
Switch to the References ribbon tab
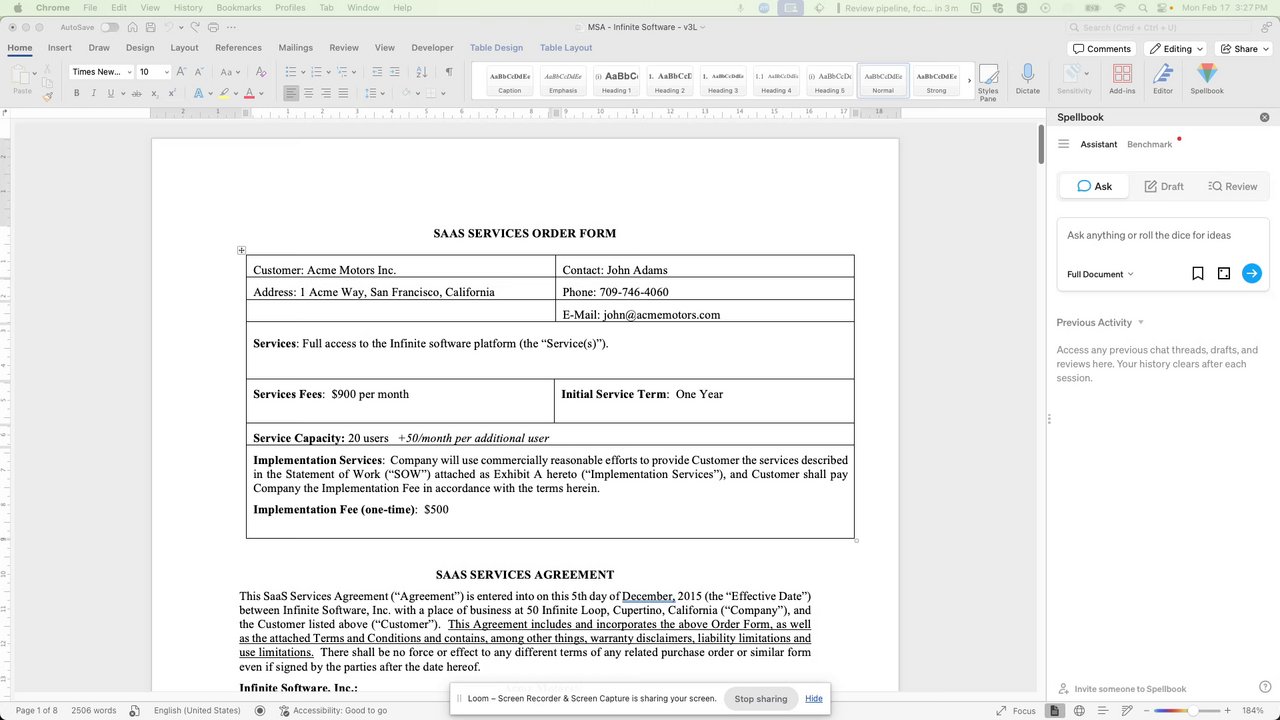(238, 47)
